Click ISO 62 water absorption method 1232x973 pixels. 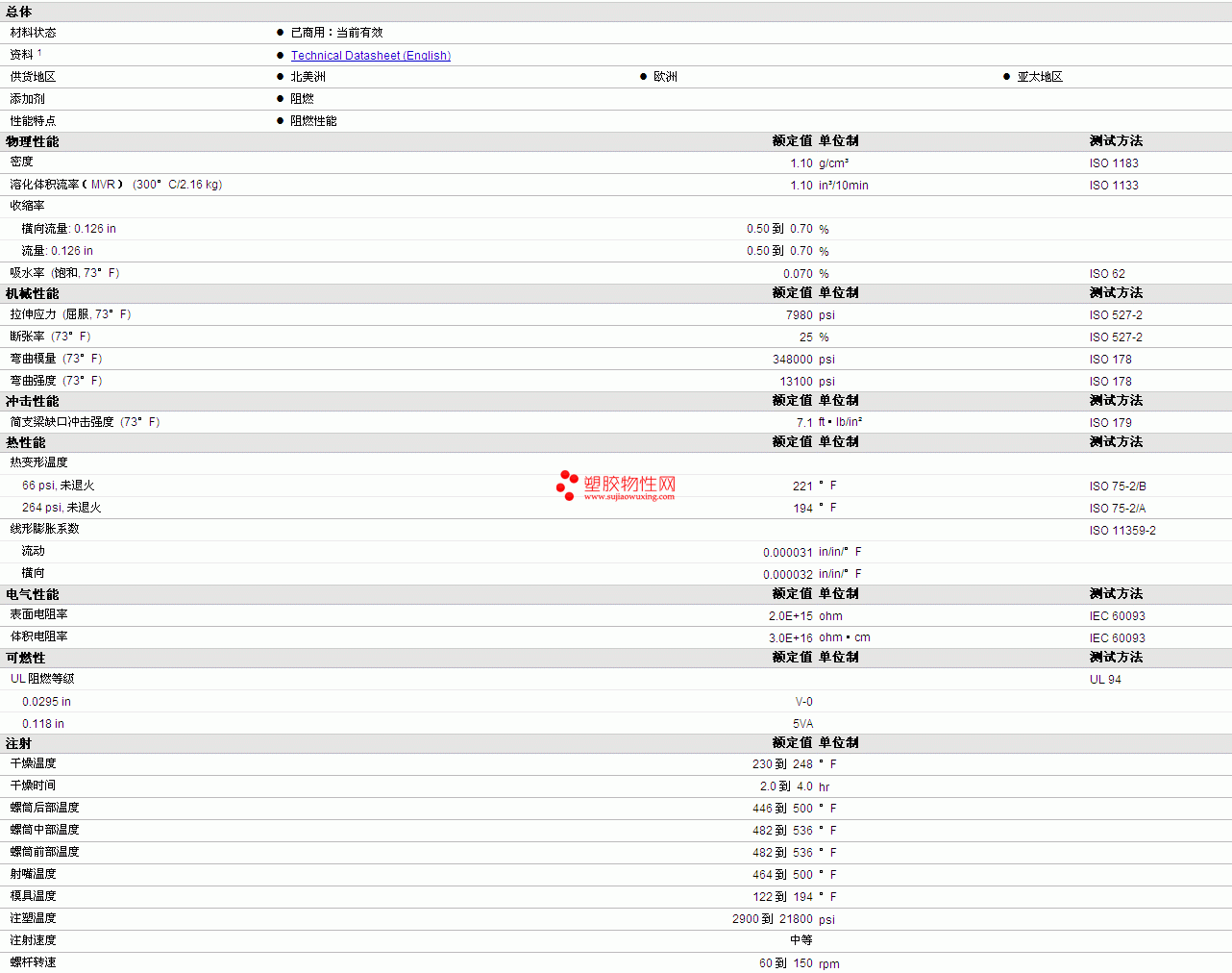[x=1107, y=274]
